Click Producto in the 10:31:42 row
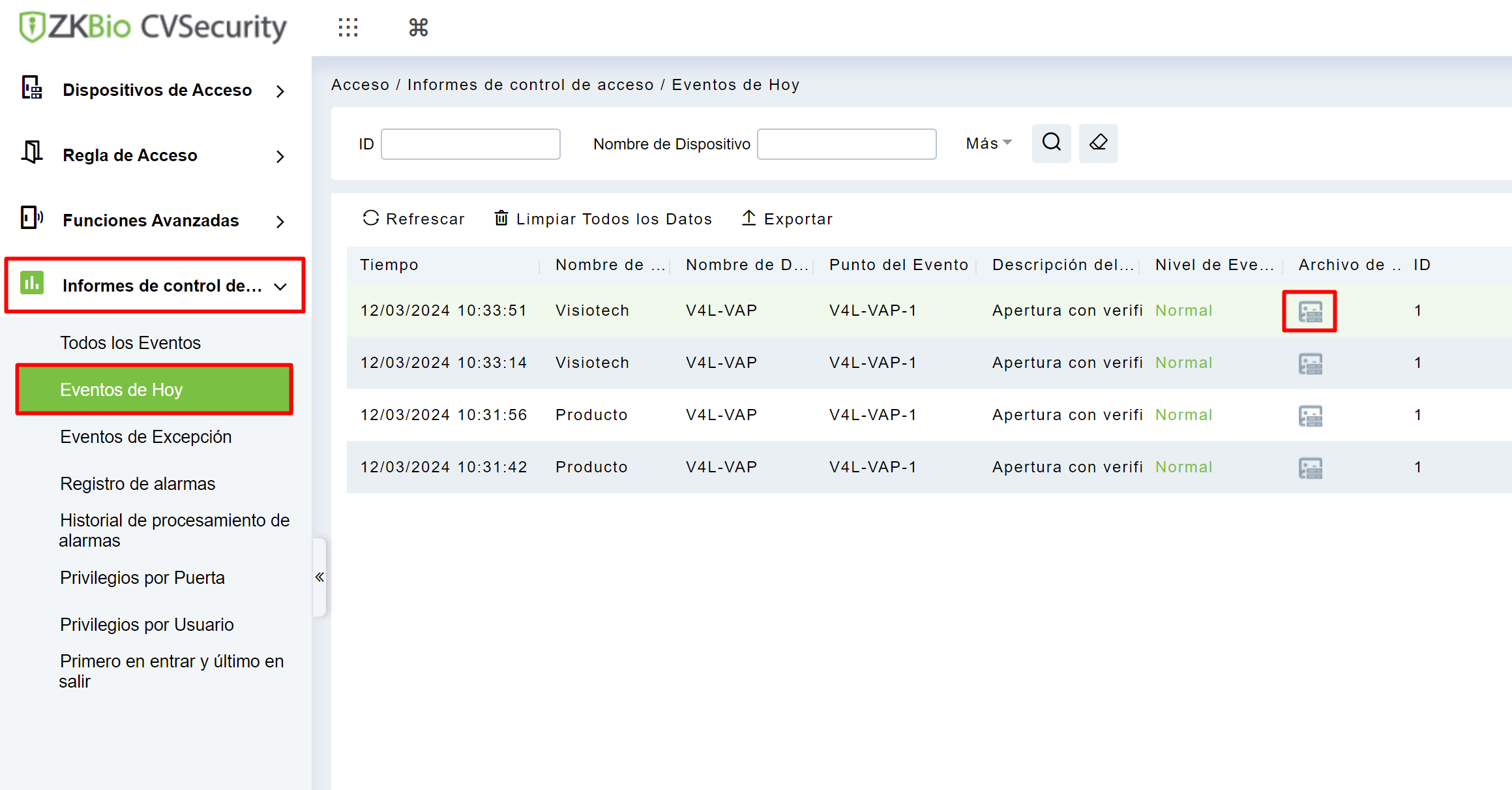Screen dimensions: 1512x790 [591, 467]
